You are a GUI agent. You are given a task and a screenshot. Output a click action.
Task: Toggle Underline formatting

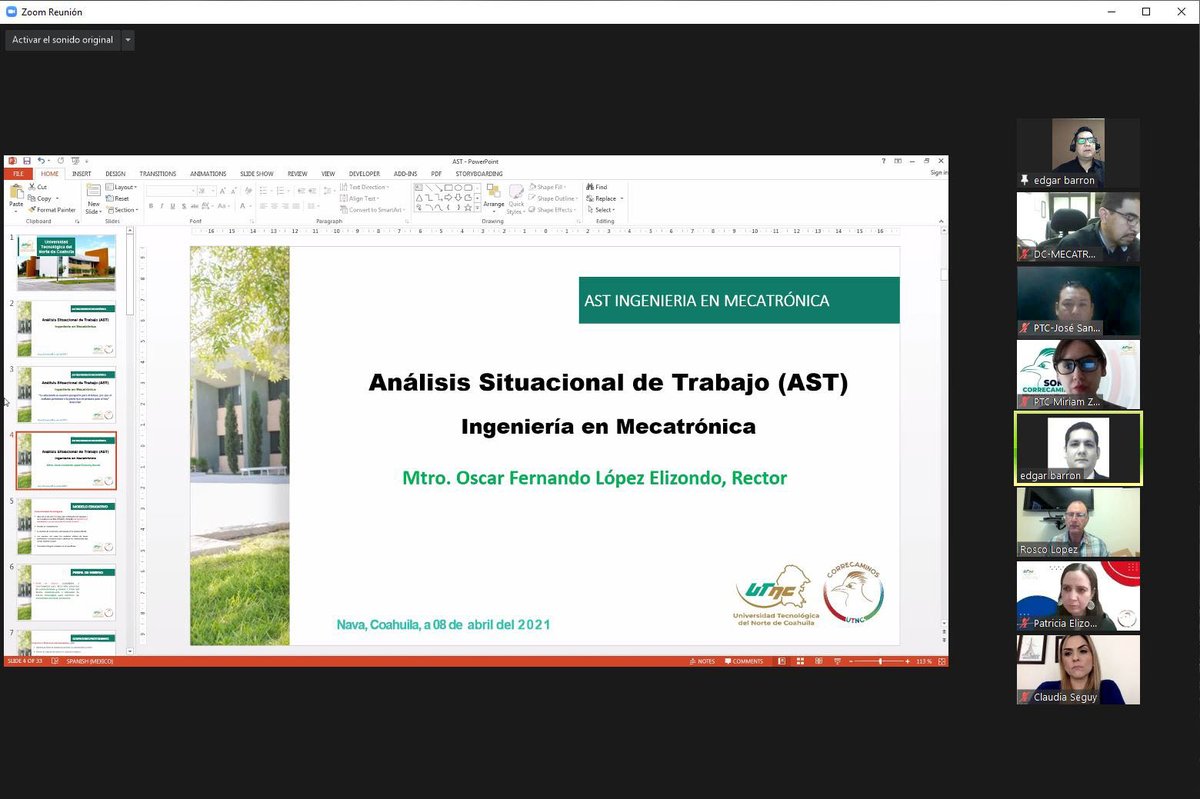[173, 206]
